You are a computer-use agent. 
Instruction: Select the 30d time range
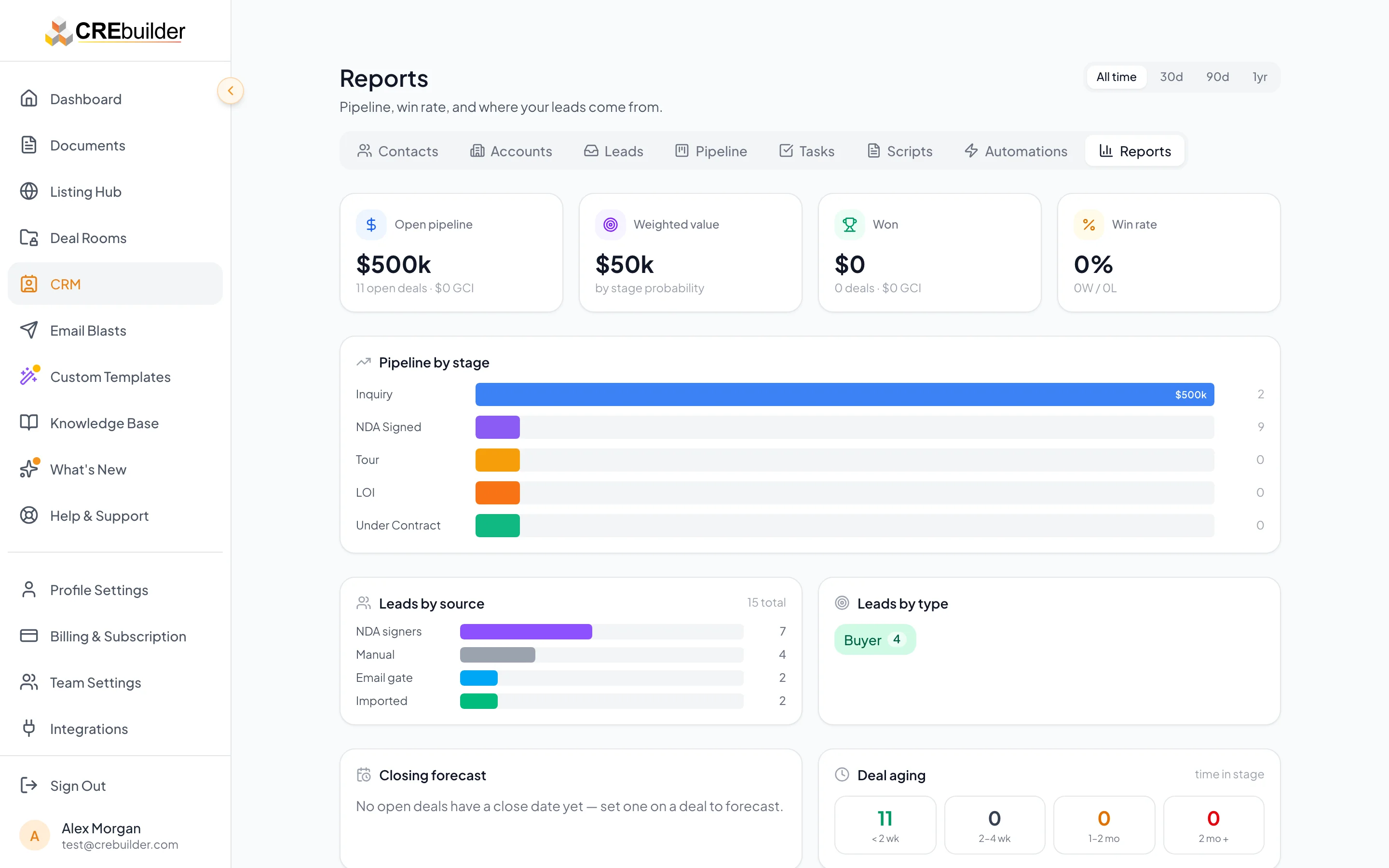pos(1171,77)
